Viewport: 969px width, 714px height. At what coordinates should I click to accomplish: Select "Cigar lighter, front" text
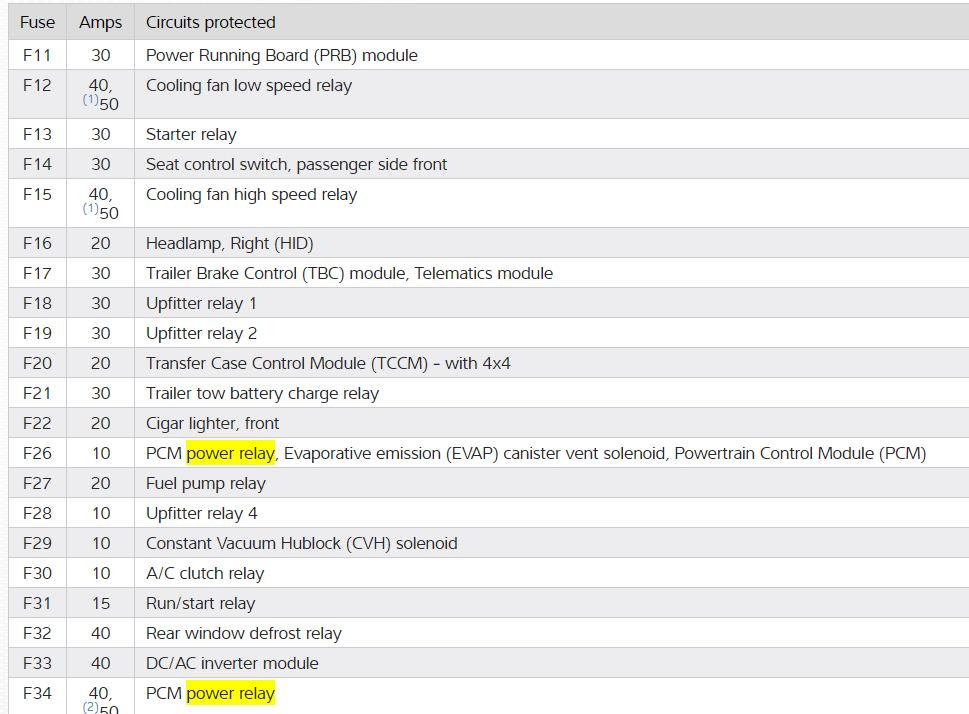212,423
